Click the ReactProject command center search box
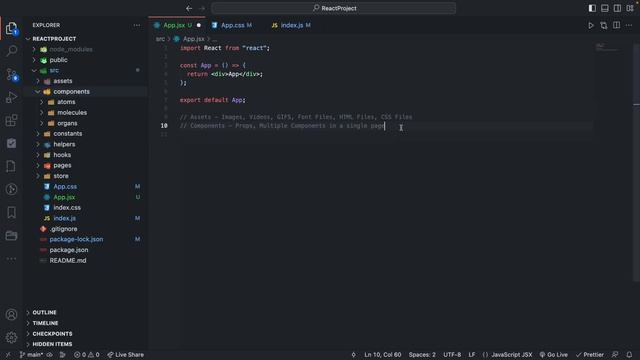This screenshot has height=360, width=640. pyautogui.click(x=333, y=8)
